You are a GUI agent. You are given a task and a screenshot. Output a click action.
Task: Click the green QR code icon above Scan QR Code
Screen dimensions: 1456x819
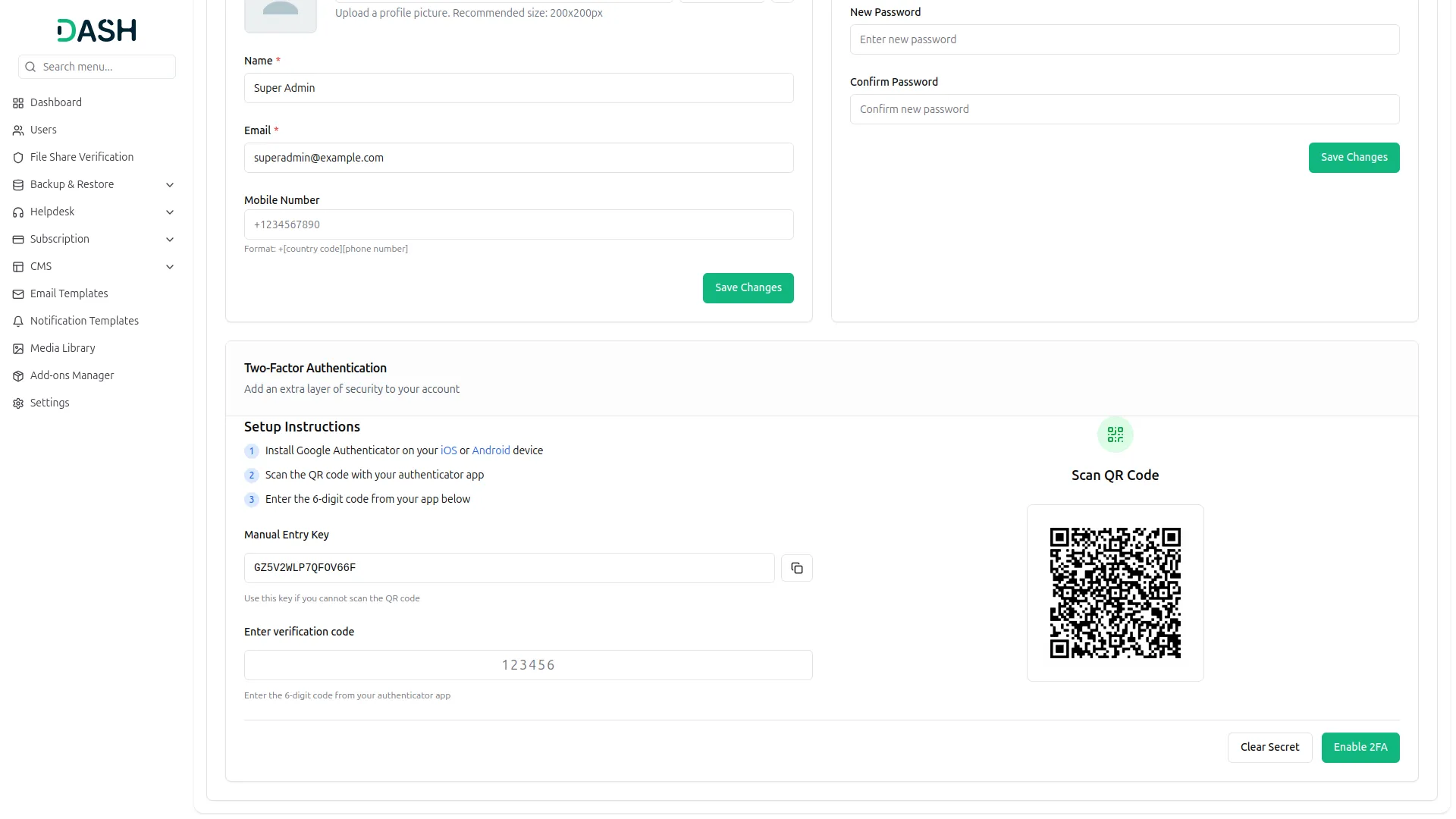pyautogui.click(x=1114, y=435)
